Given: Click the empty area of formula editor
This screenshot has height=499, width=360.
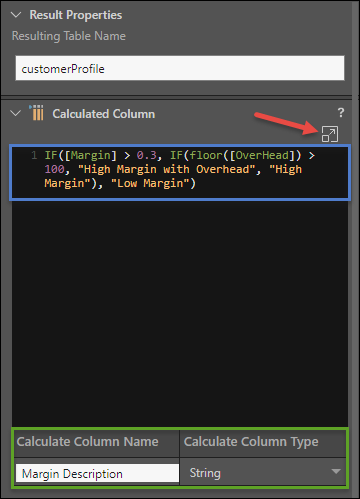Looking at the screenshot, I should click(x=180, y=313).
